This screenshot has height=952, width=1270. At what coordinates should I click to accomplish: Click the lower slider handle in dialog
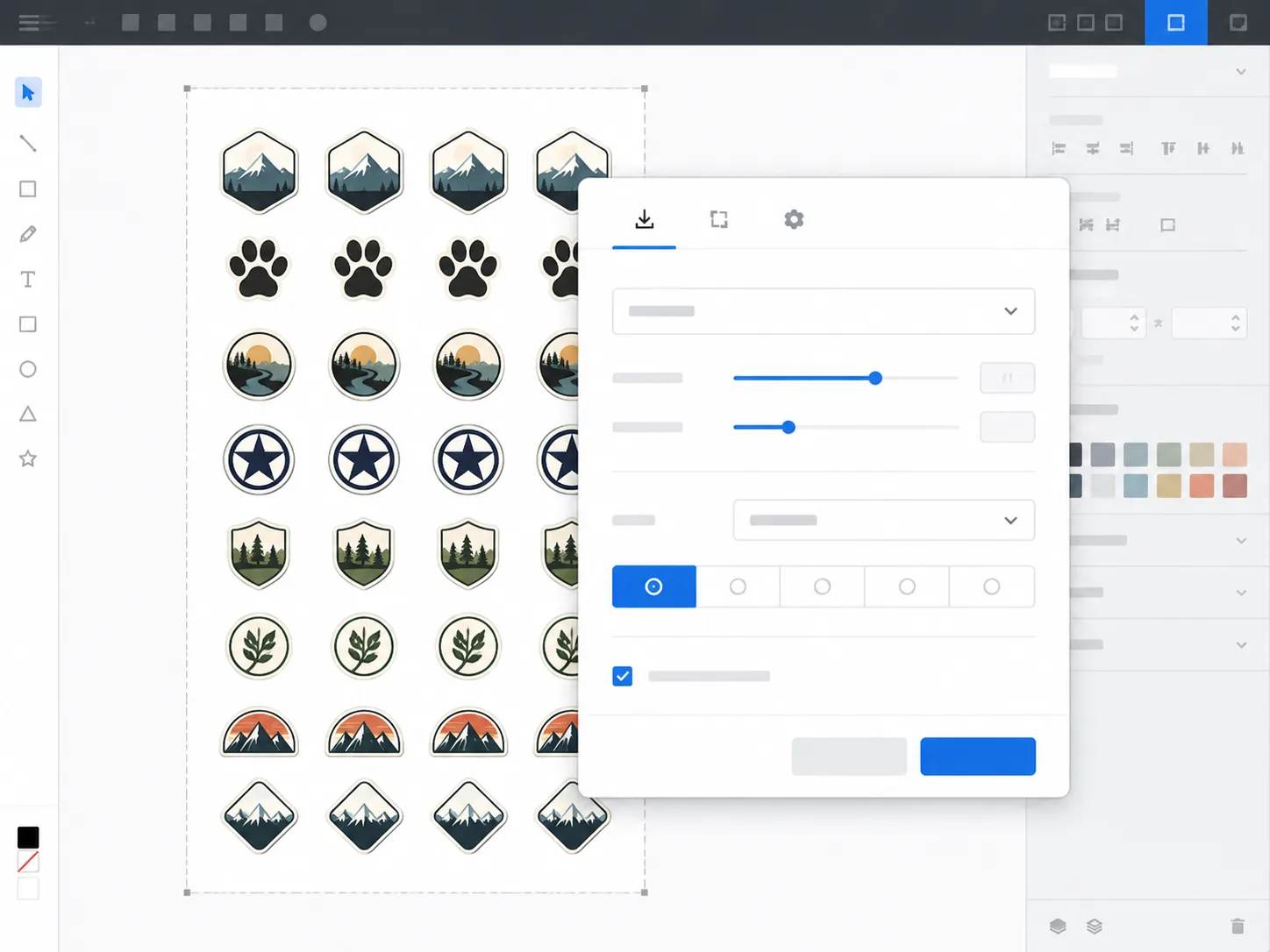788,427
